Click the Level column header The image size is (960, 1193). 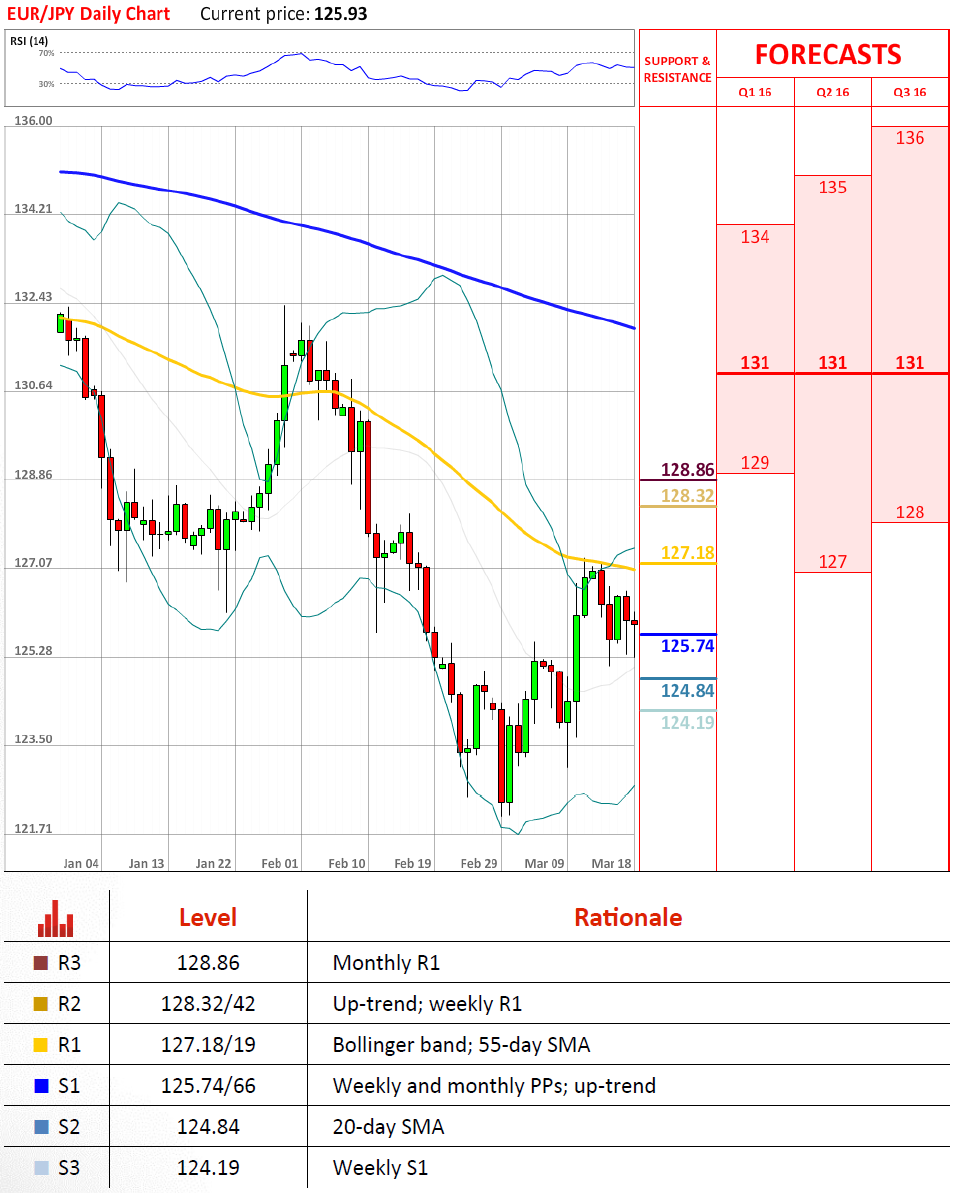pos(208,918)
